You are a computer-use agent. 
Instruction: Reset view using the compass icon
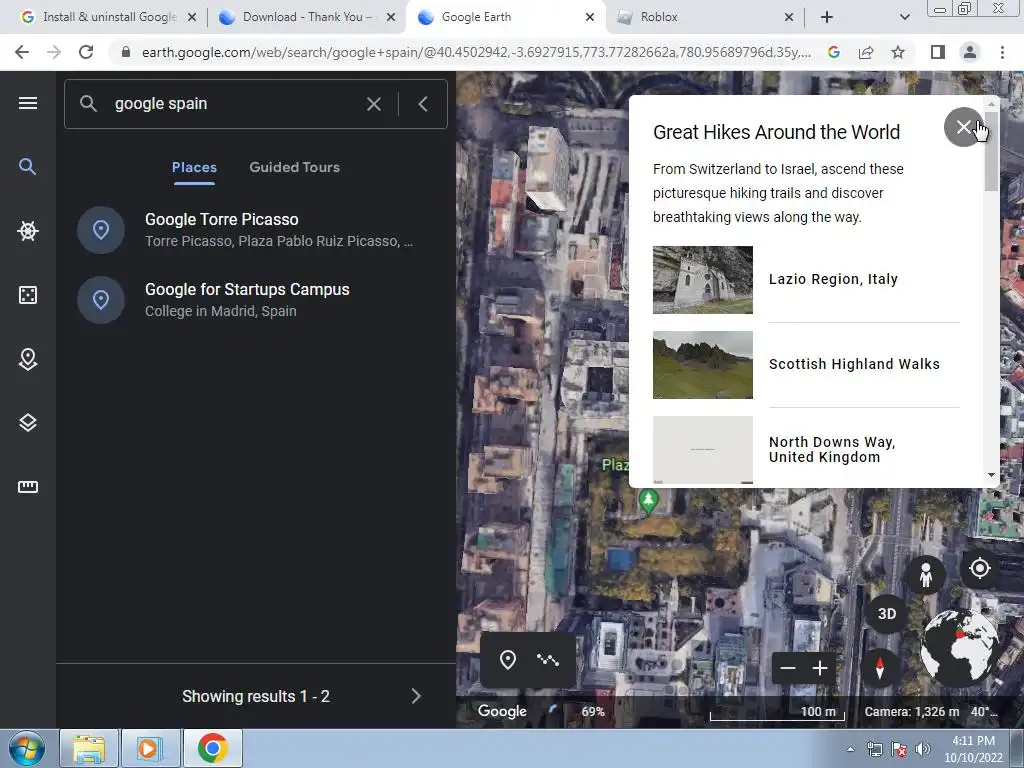880,668
